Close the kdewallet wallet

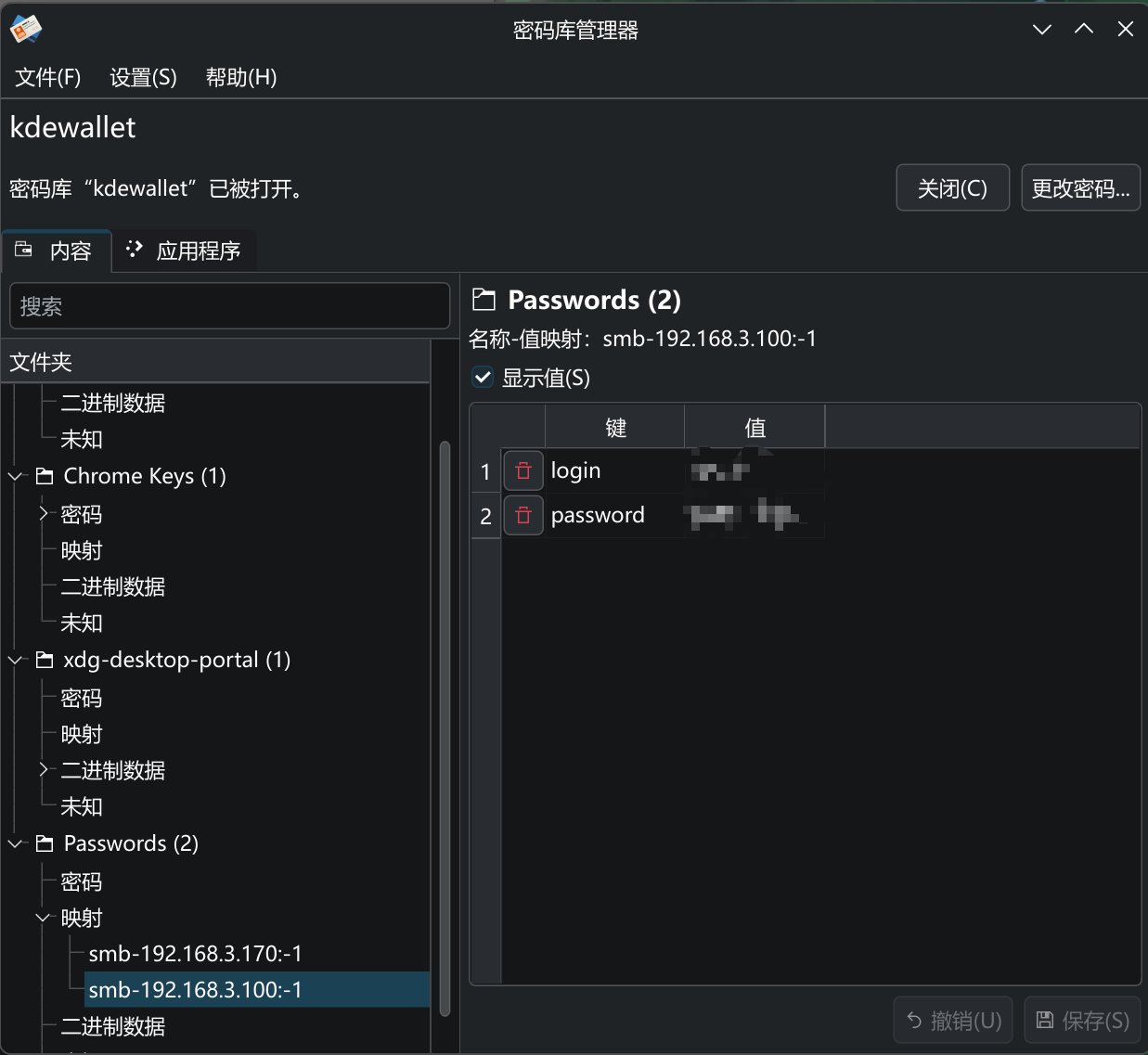[x=952, y=188]
